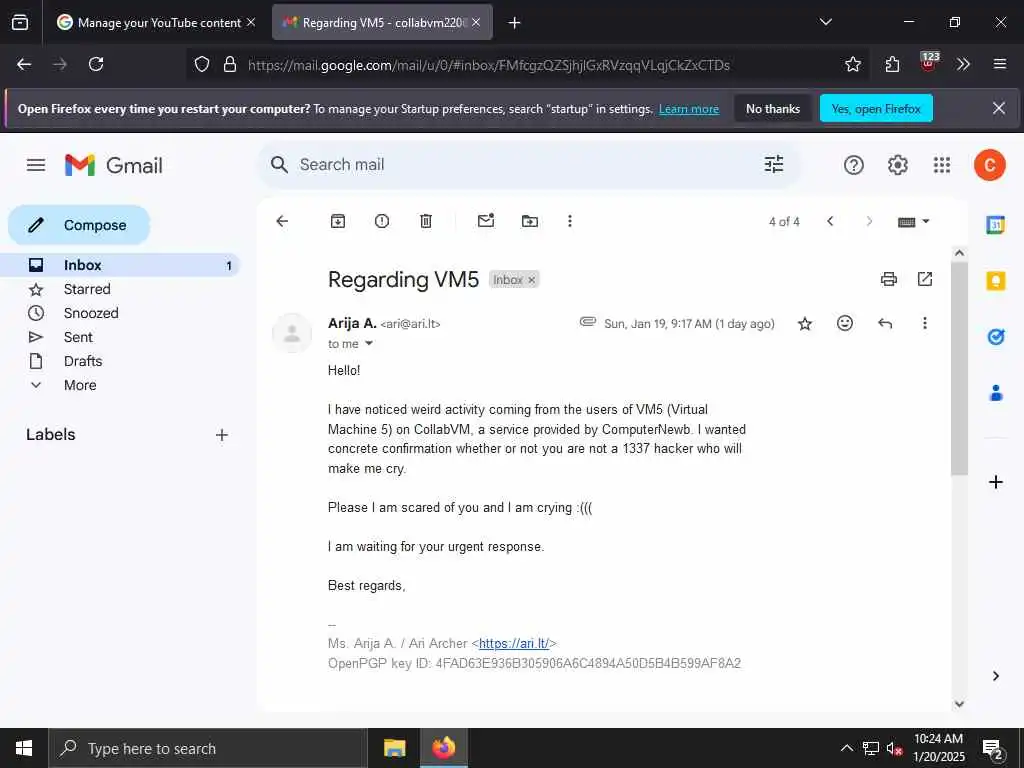
Task: Open input tools keyboard dropdown
Action: [x=913, y=222]
